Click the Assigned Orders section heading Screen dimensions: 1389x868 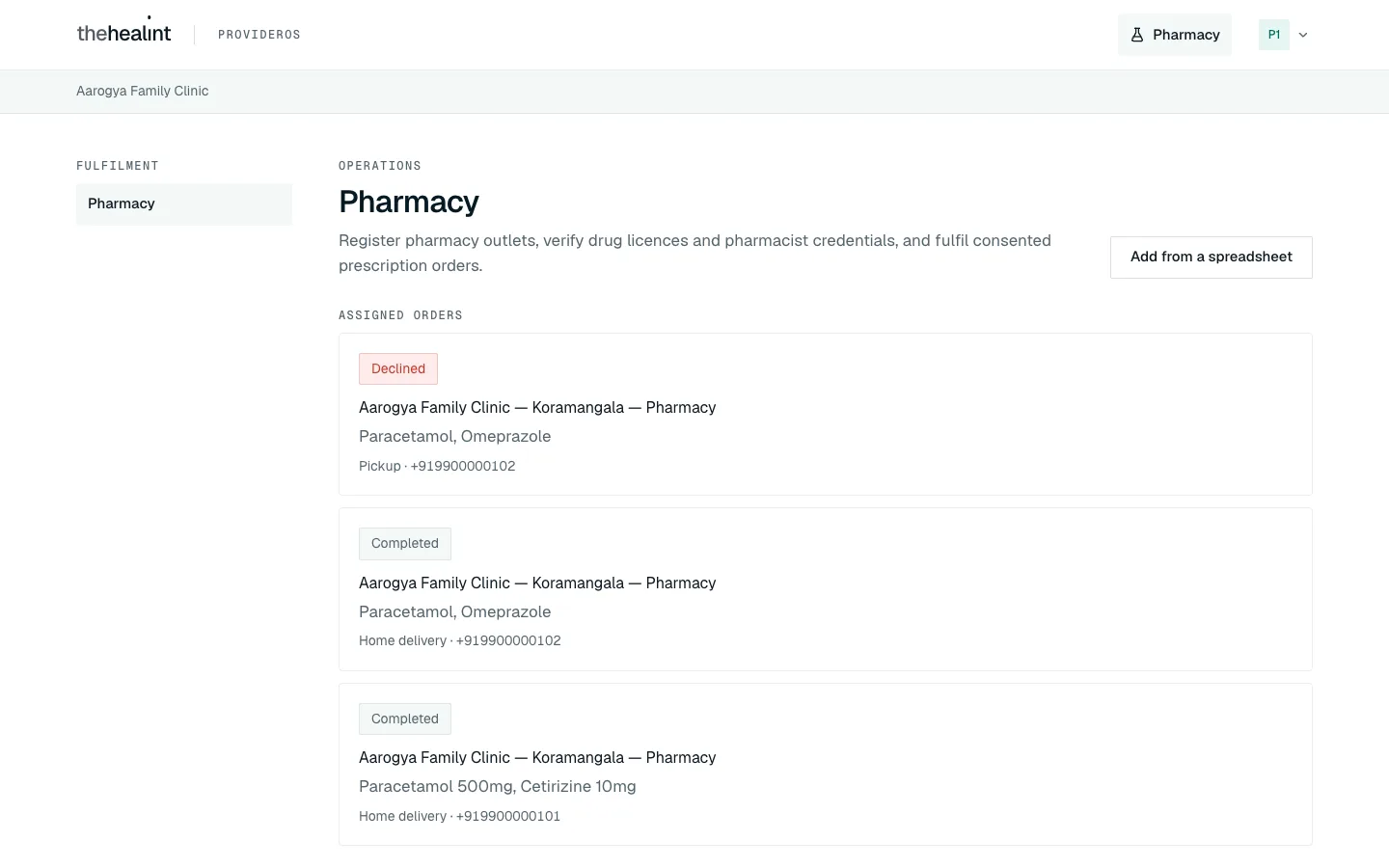click(x=400, y=315)
